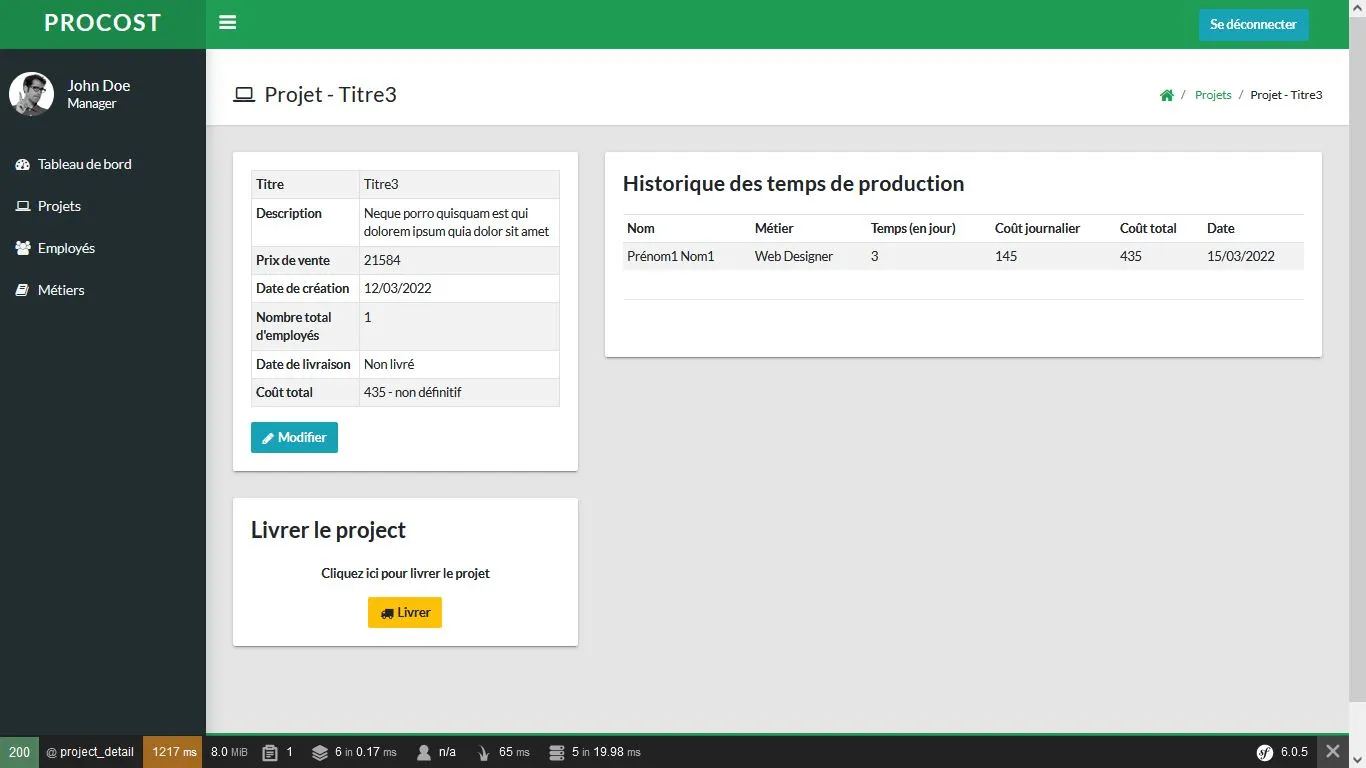The image size is (1366, 768).
Task: Click the Projets laptop icon in the sidebar
Action: tap(23, 206)
